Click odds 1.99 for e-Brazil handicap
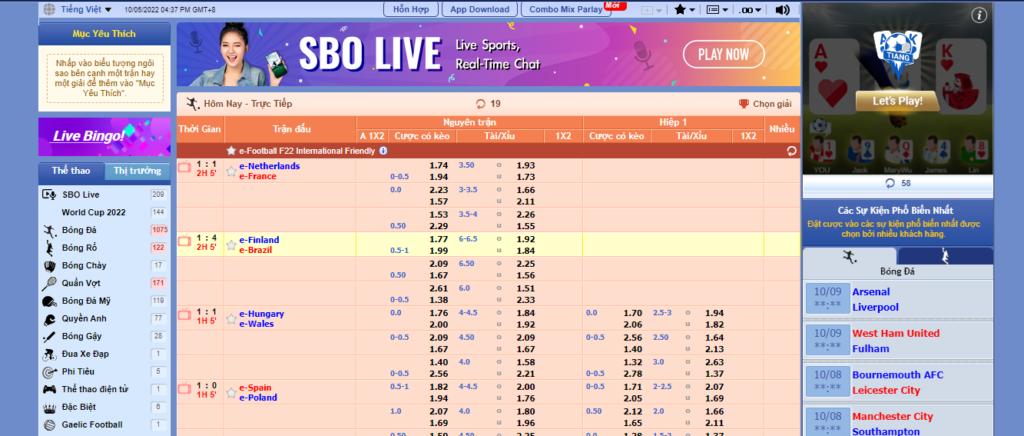This screenshot has height=436, width=1024. tap(438, 251)
